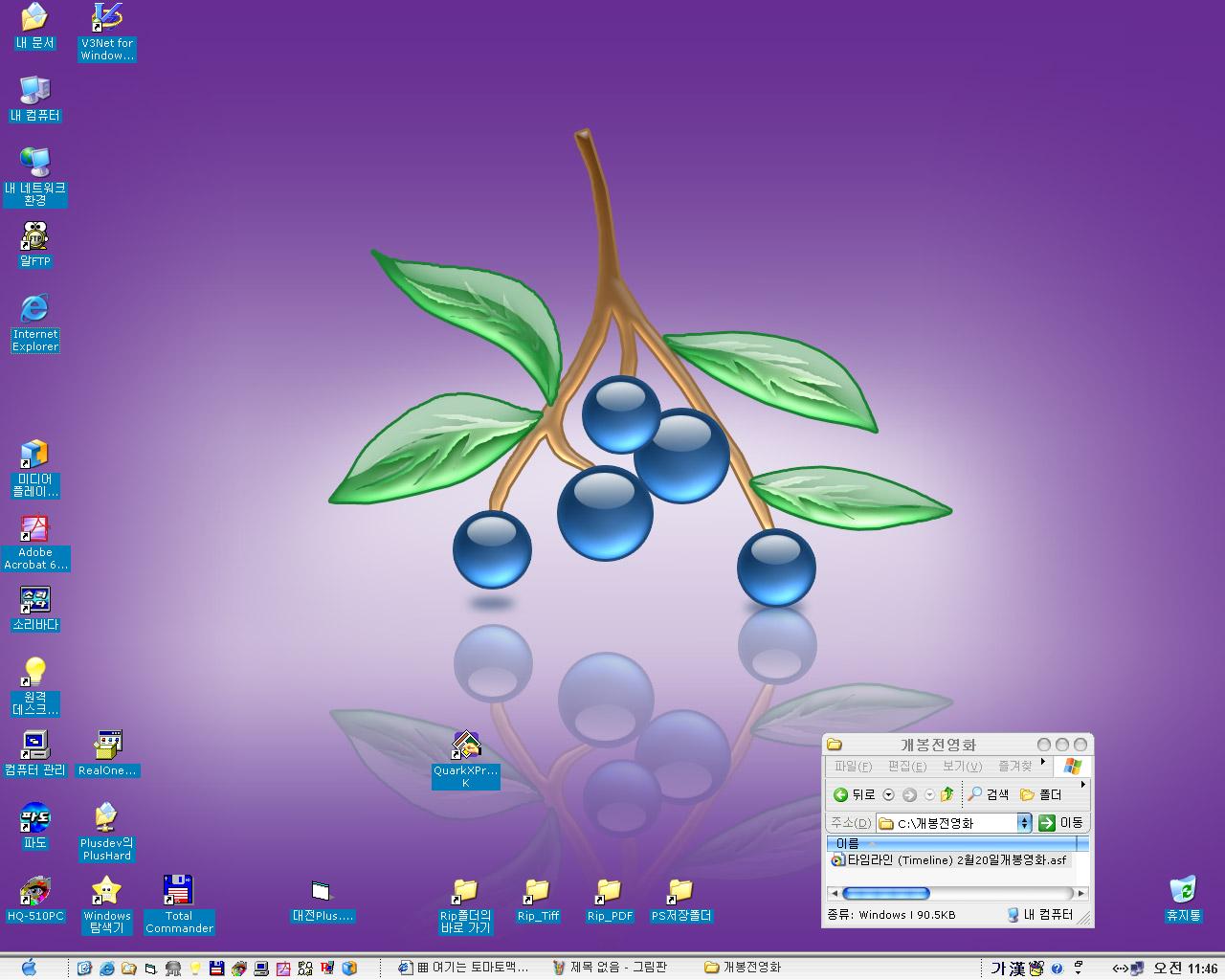This screenshot has width=1225, height=980.
Task: Toggle the 폴더 (Folders) pane button
Action: tap(1041, 794)
